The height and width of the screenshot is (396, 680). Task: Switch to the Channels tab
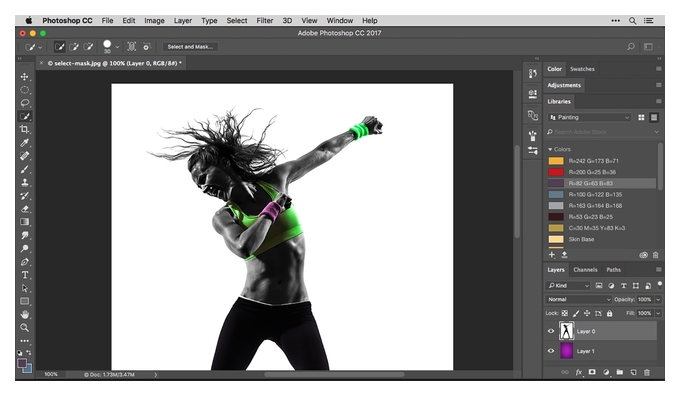585,270
